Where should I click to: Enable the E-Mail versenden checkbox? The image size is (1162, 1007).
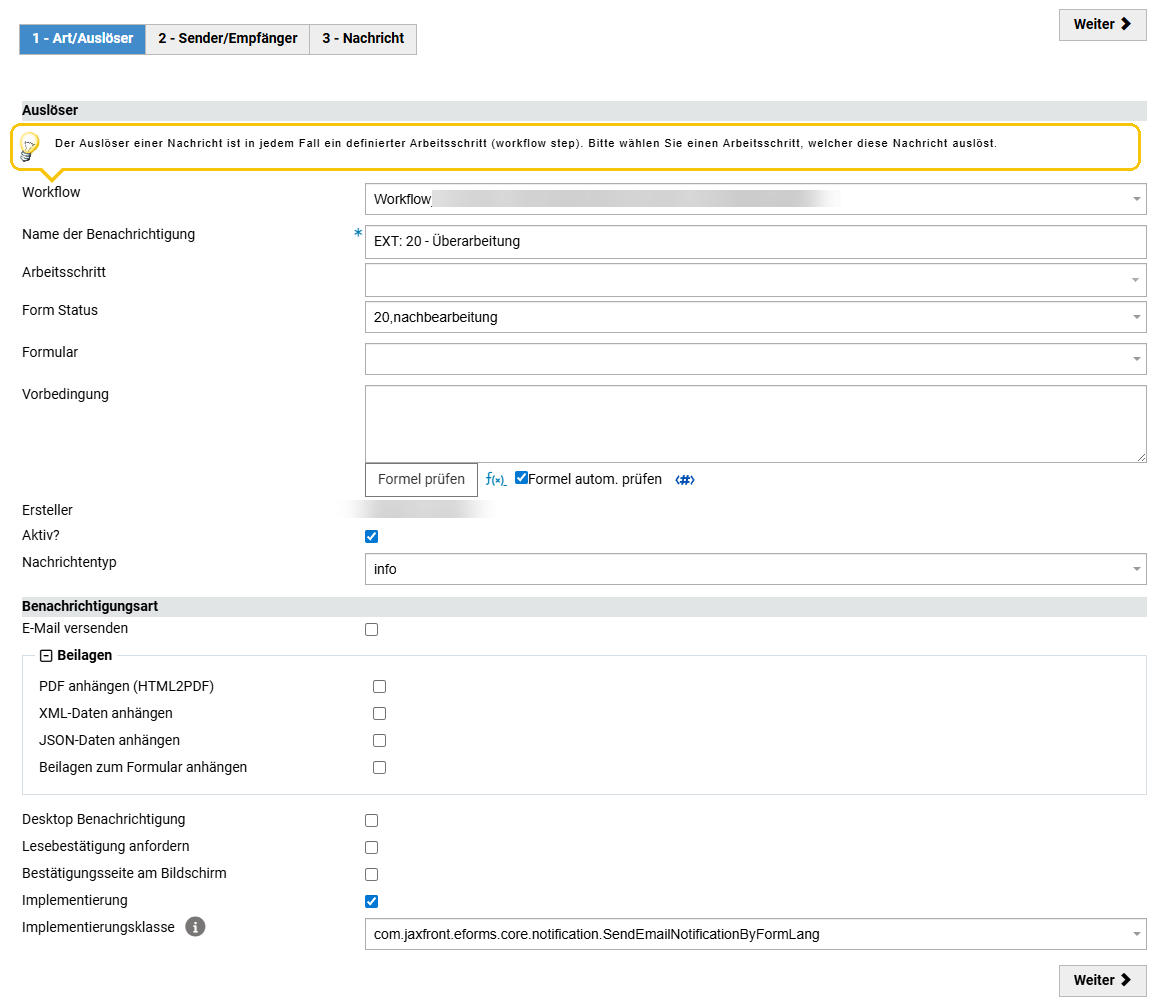point(372,630)
